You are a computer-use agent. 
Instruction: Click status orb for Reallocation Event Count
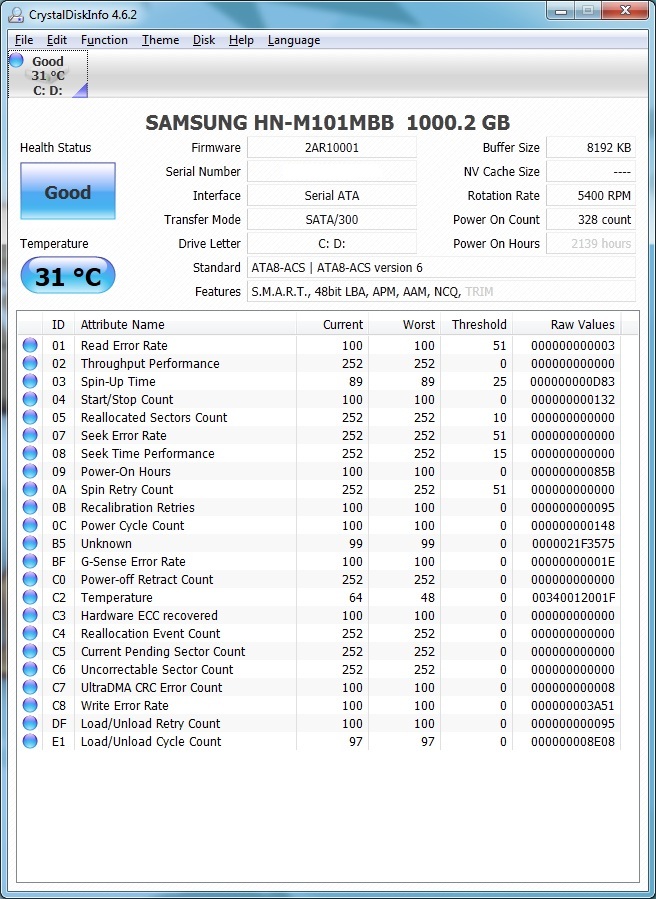[30, 633]
